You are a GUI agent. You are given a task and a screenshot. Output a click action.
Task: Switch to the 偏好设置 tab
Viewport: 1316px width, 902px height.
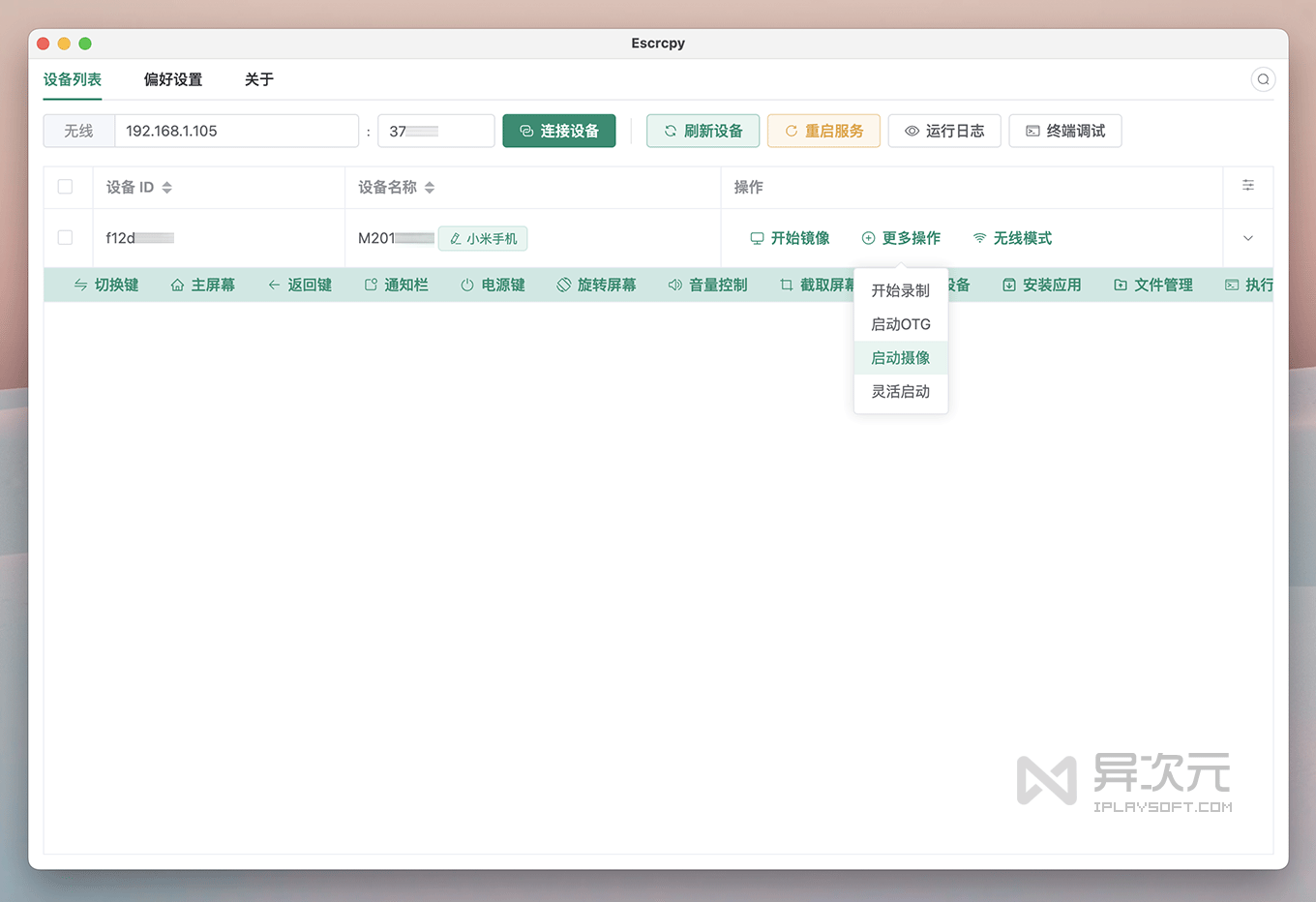pyautogui.click(x=173, y=81)
